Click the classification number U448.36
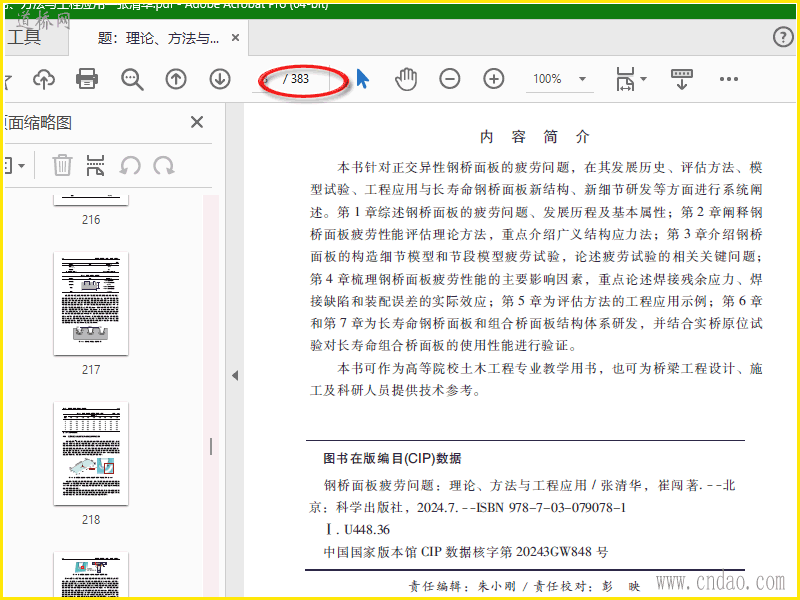Screen dimensions: 800x600 pyautogui.click(x=367, y=530)
